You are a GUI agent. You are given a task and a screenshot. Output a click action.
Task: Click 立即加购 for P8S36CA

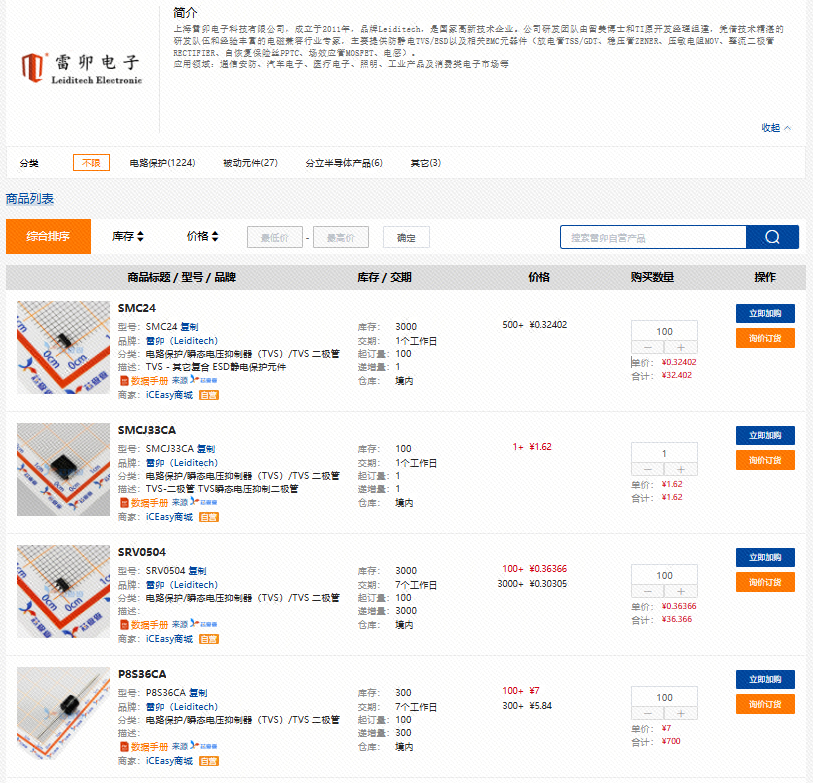click(x=765, y=679)
